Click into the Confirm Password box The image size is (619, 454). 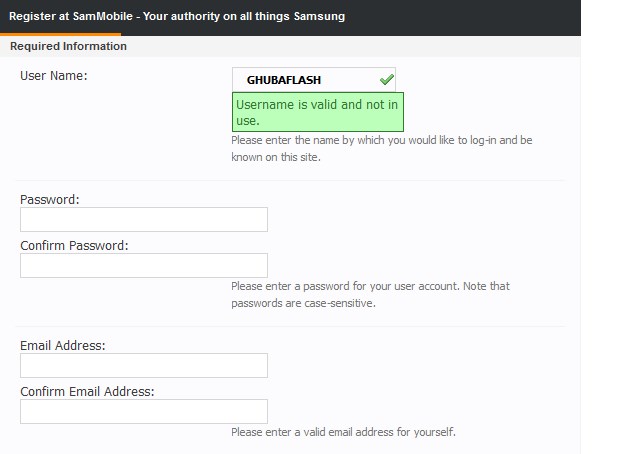pyautogui.click(x=144, y=265)
